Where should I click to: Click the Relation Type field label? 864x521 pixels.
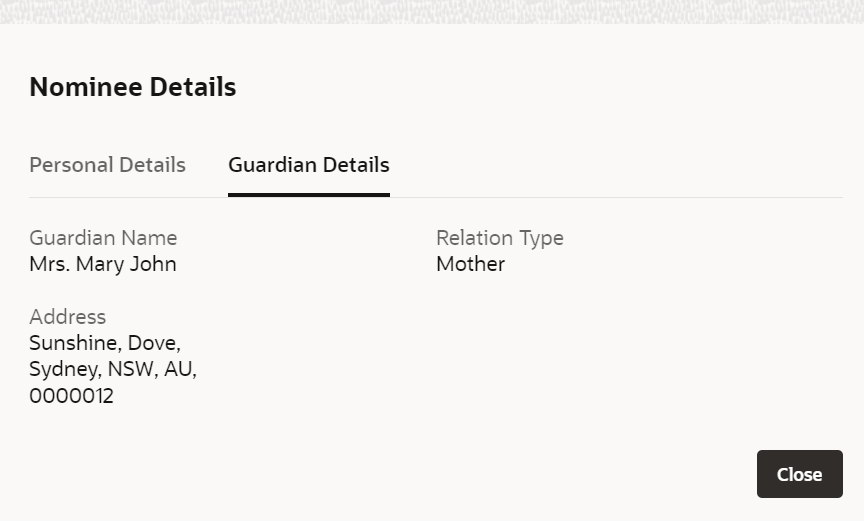pyautogui.click(x=499, y=238)
